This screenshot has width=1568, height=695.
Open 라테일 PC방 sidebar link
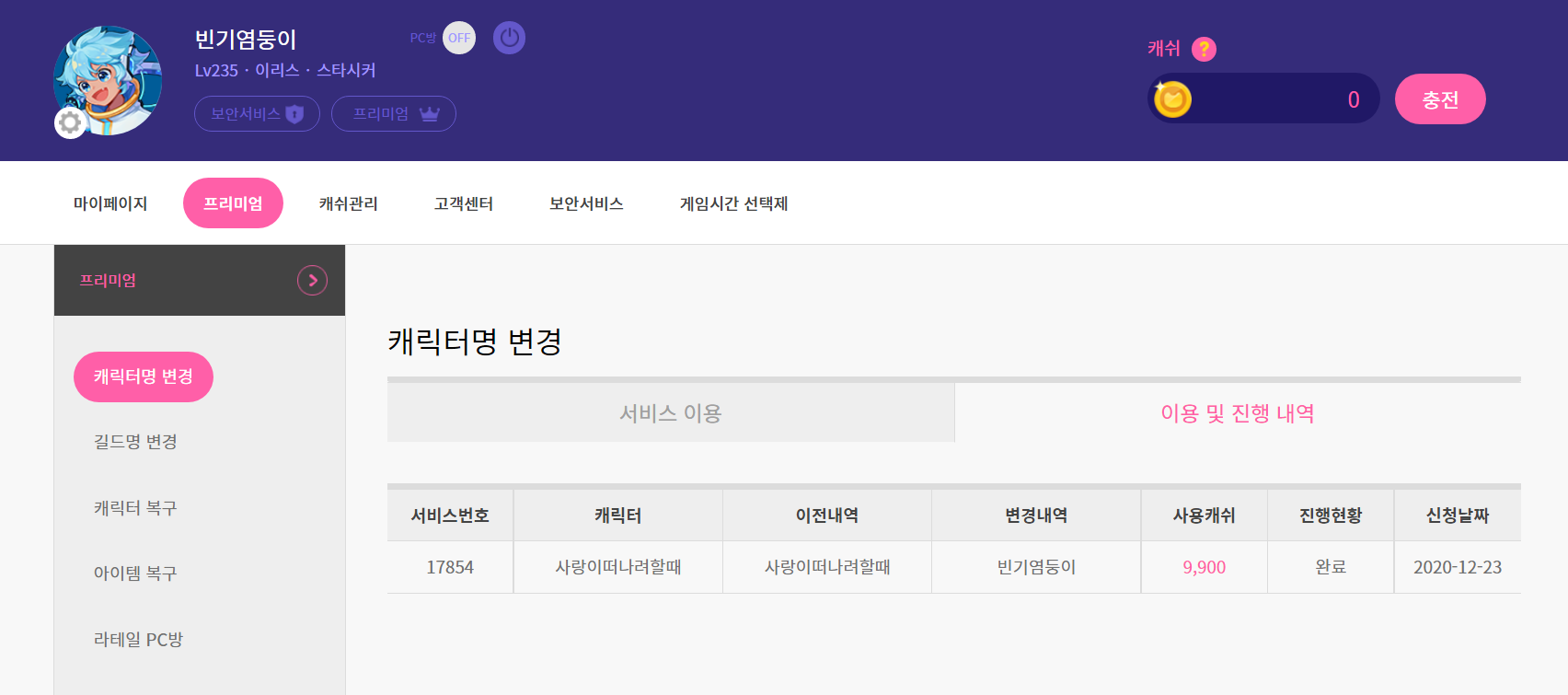pyautogui.click(x=139, y=640)
